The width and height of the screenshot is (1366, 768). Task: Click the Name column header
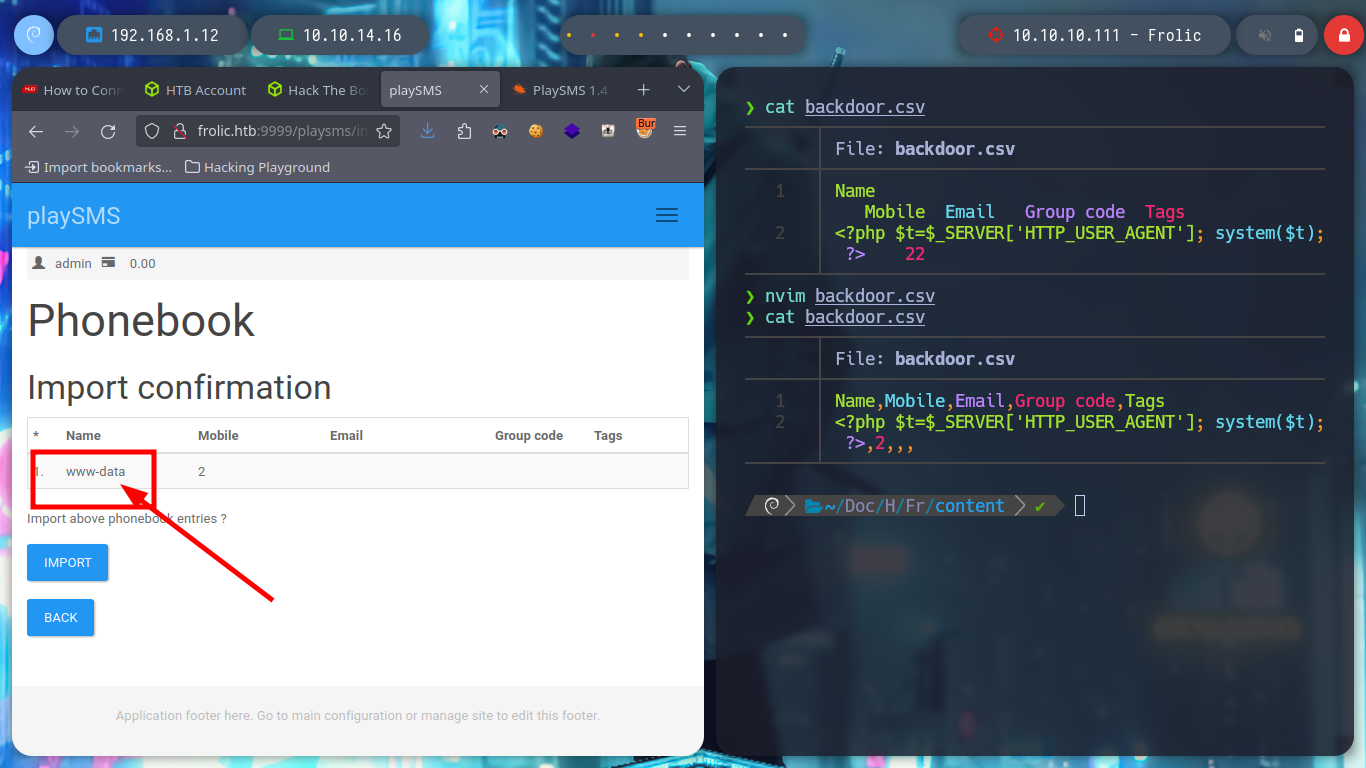[x=83, y=436]
